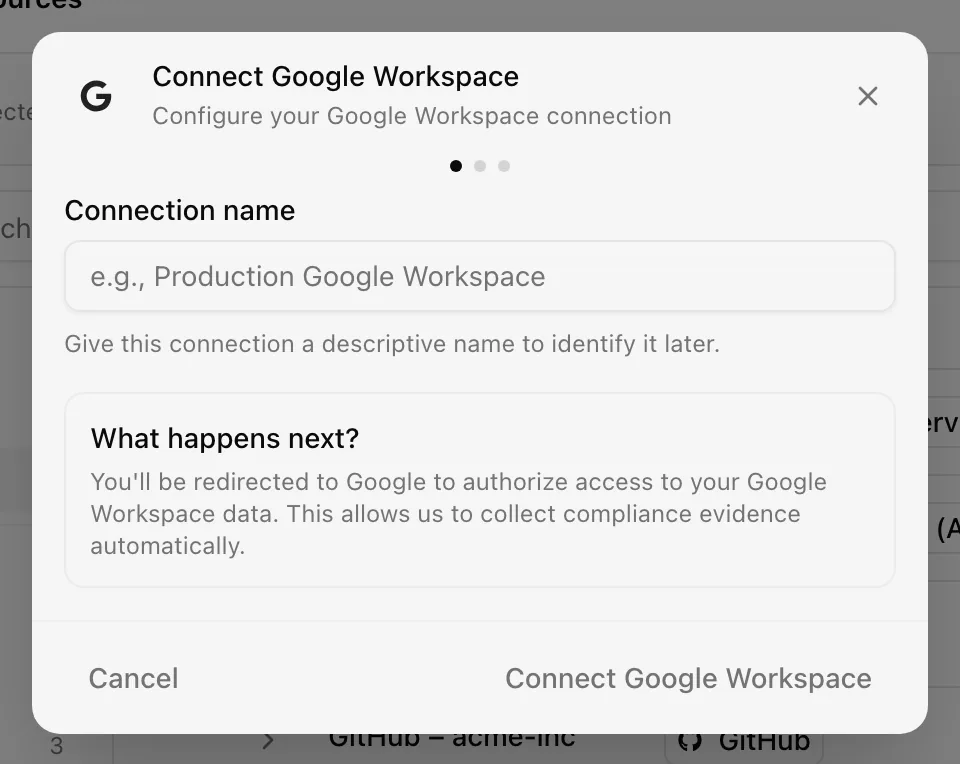Select the third step indicator dot

click(504, 166)
